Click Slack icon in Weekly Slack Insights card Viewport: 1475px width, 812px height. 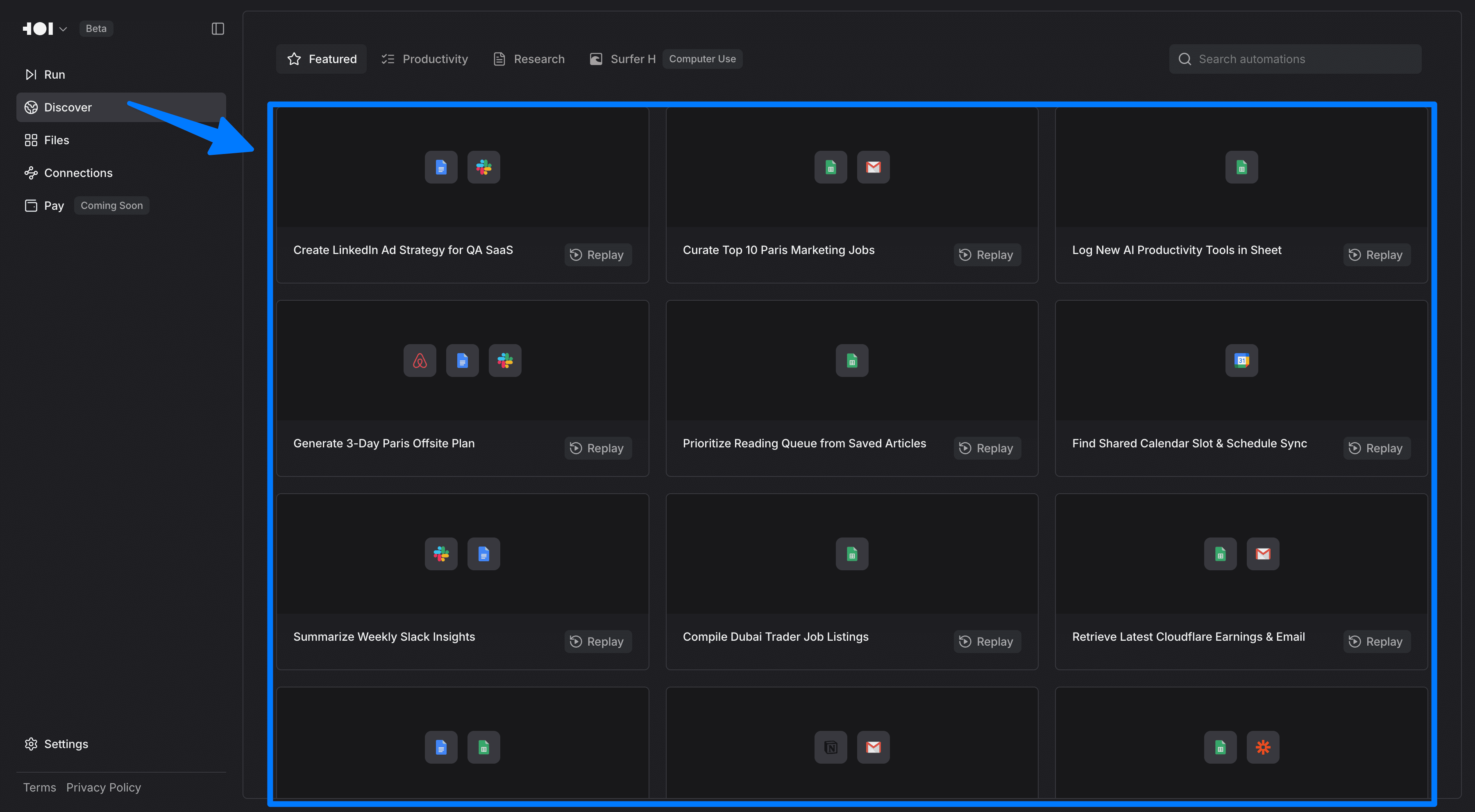coord(441,554)
